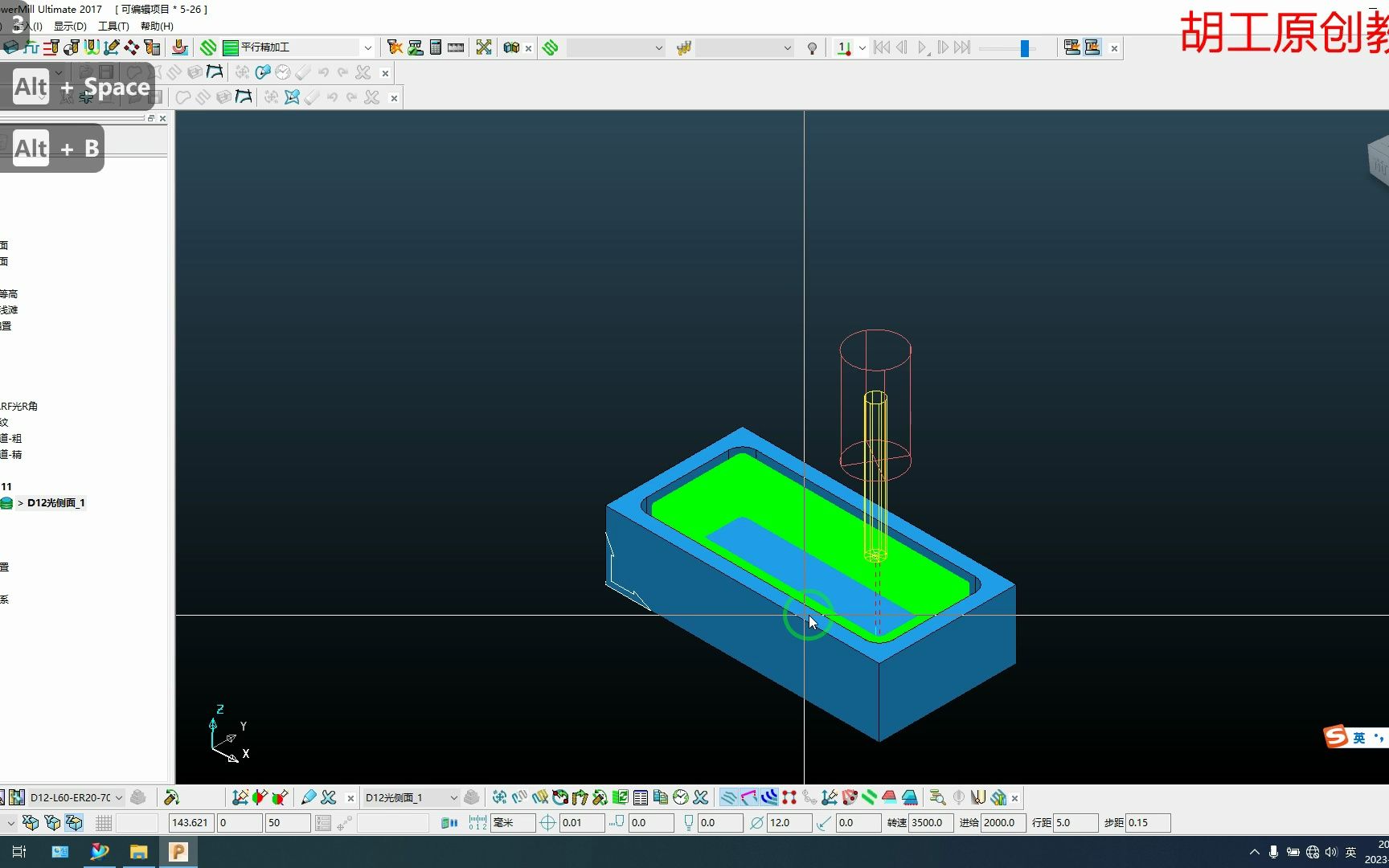Open the D12光侧面_1 toolpath dropdown
The width and height of the screenshot is (1389, 868).
point(454,797)
